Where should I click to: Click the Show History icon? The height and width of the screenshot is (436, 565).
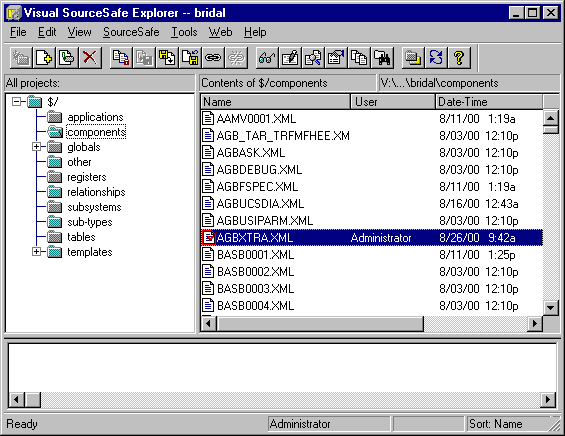tap(359, 58)
